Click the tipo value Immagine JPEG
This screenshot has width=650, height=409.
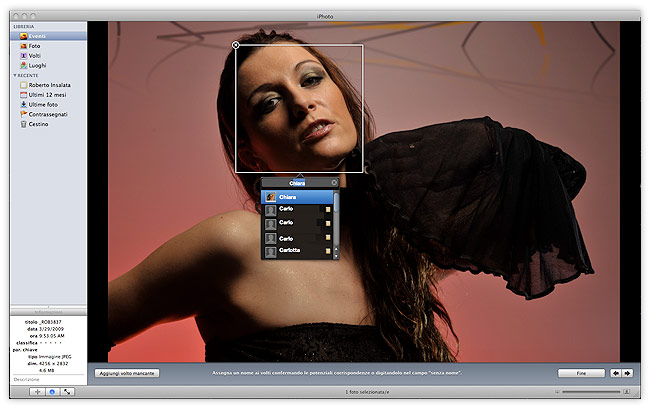[56, 357]
